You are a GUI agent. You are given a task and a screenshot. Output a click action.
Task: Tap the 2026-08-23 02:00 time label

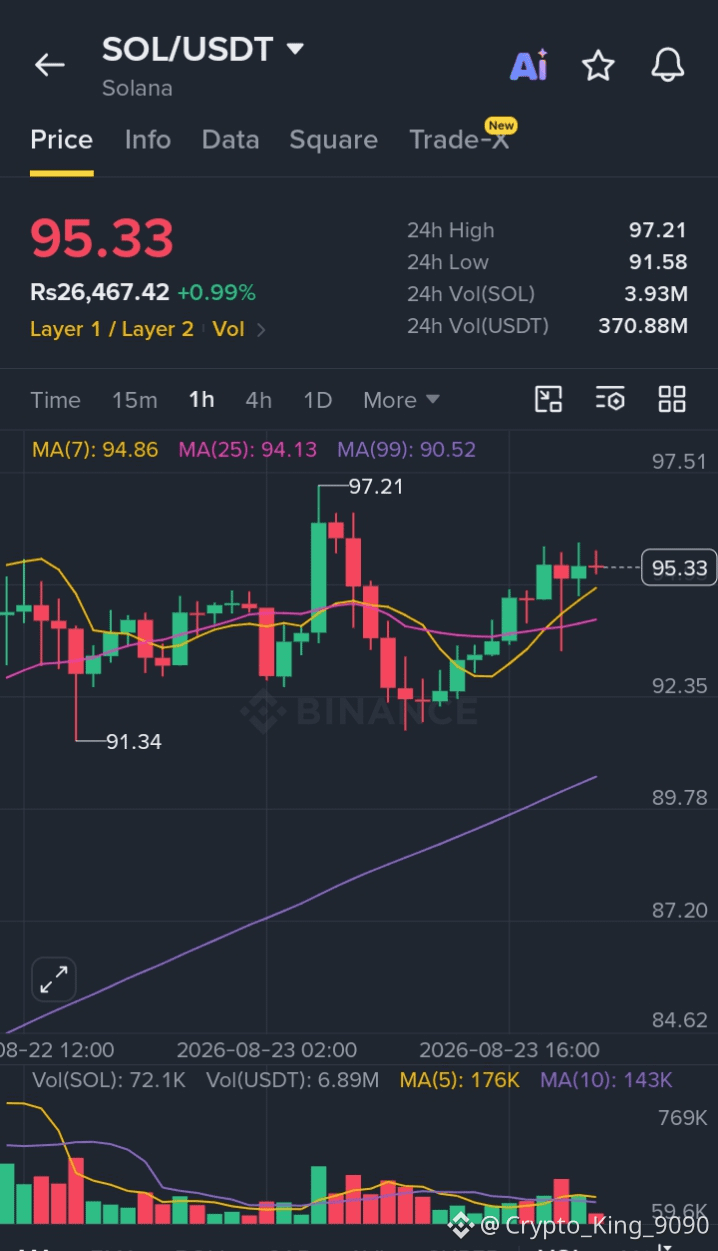pyautogui.click(x=266, y=1050)
